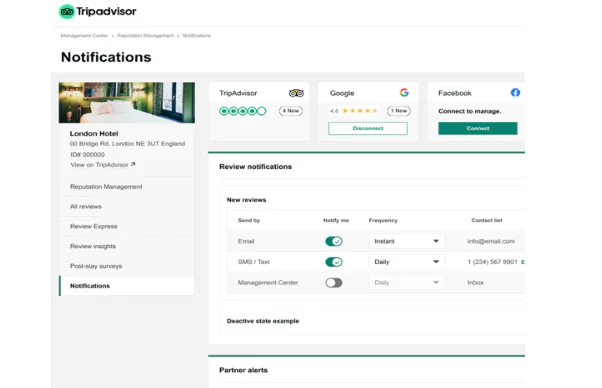Image resolution: width=602 pixels, height=388 pixels.
Task: Click the Frequency column header
Action: point(383,220)
